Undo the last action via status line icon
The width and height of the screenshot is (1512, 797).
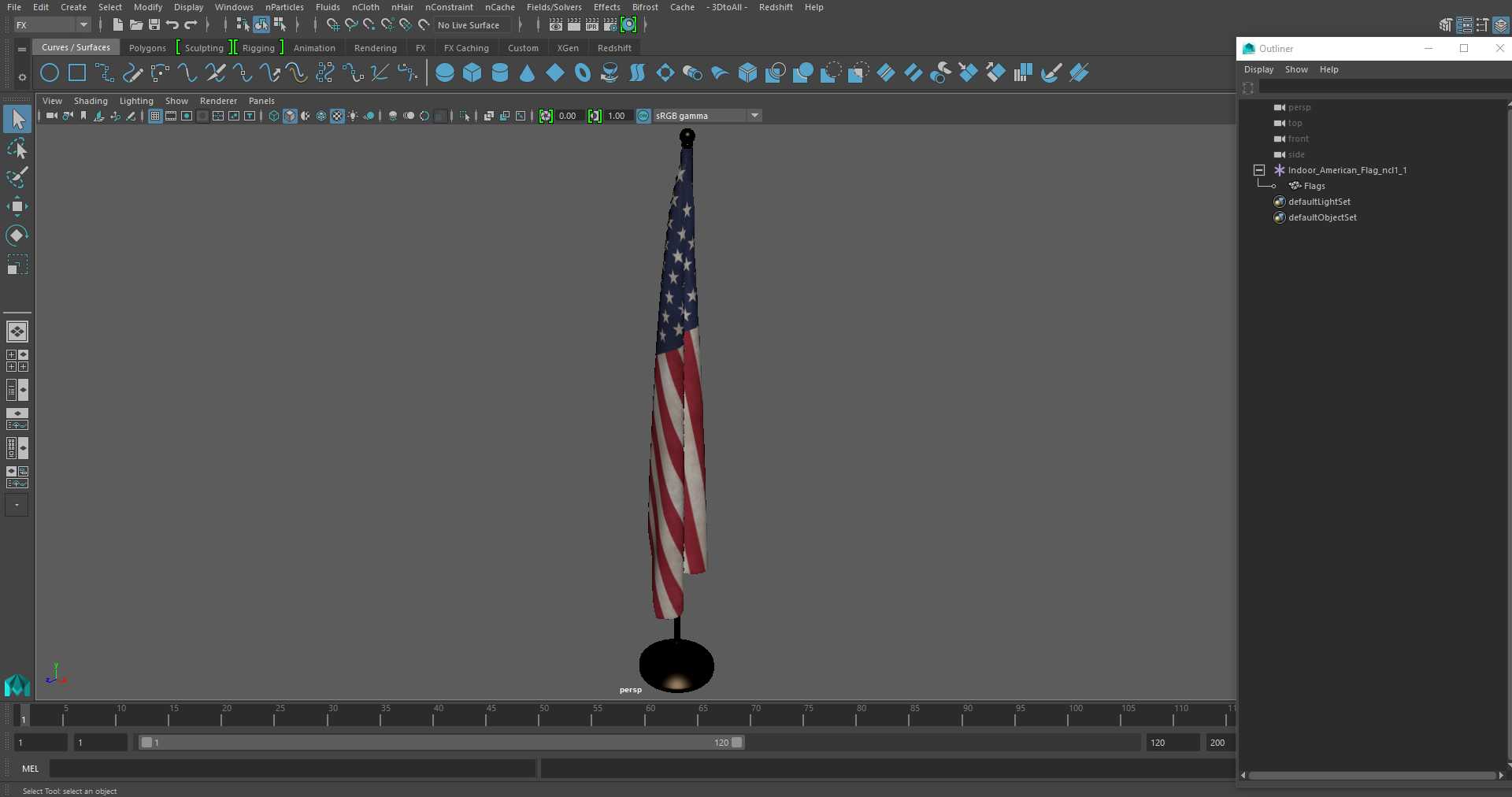[x=172, y=25]
